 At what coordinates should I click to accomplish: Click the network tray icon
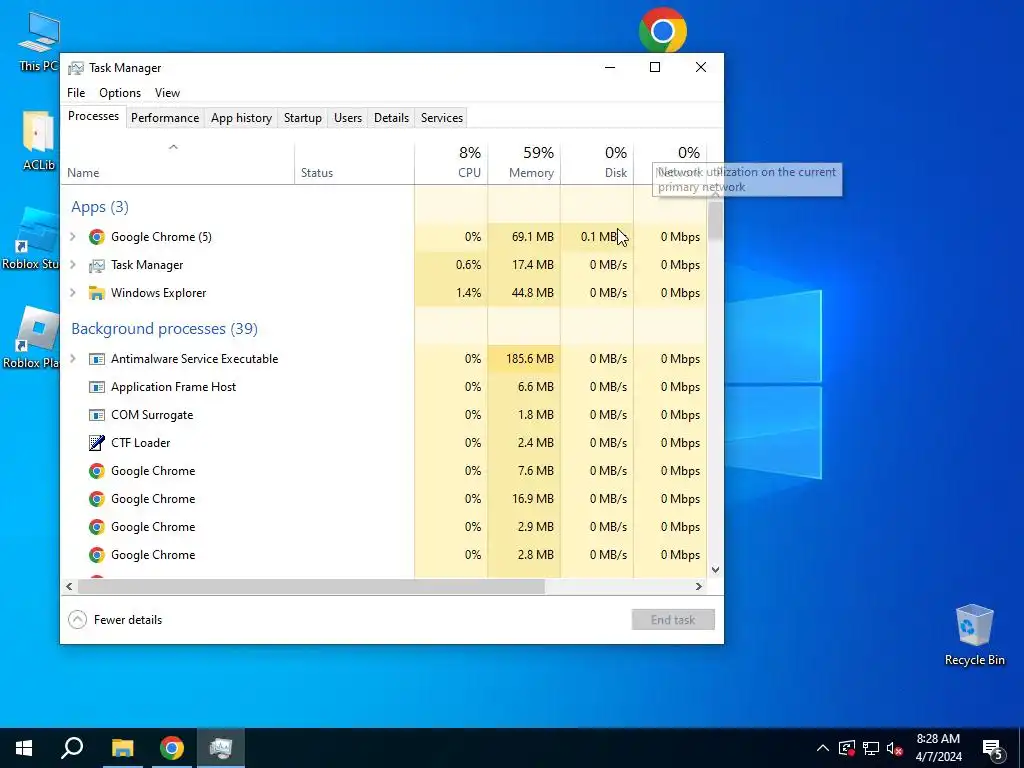(871, 748)
